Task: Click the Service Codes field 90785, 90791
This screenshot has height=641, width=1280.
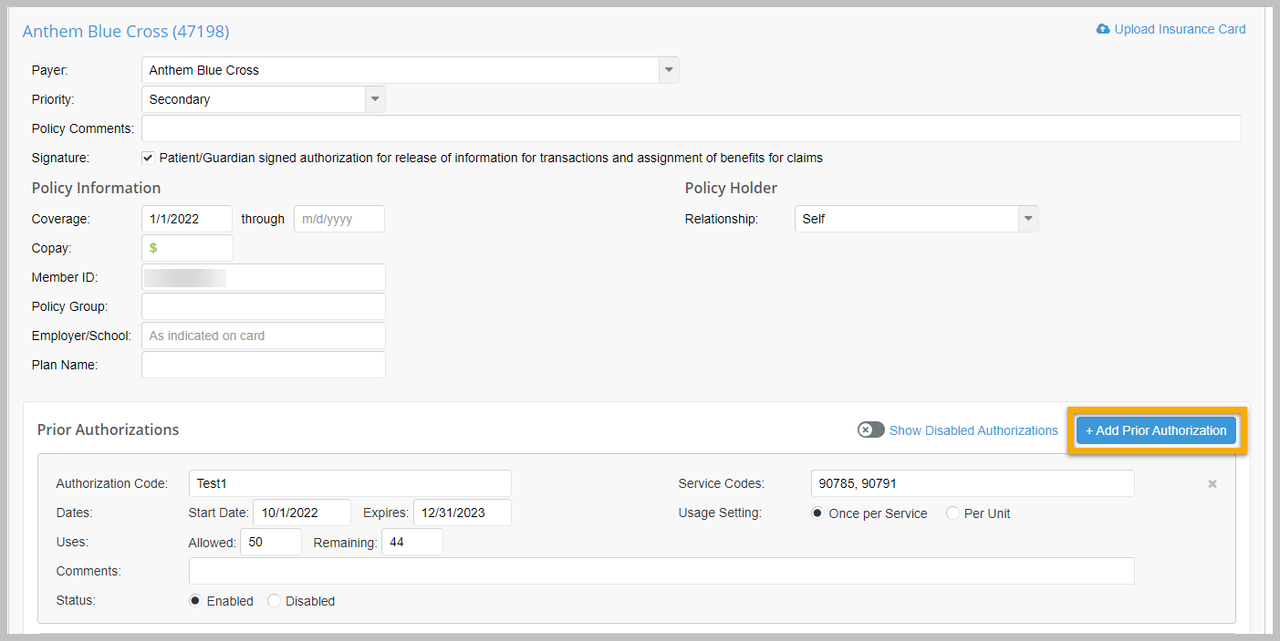Action: [973, 483]
